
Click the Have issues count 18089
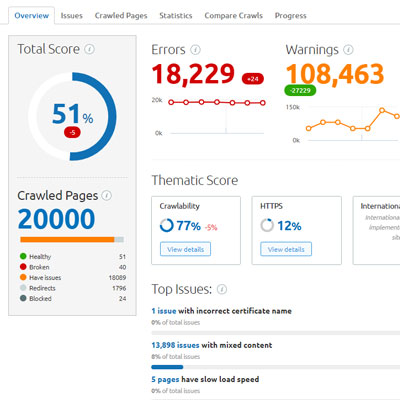pyautogui.click(x=117, y=277)
